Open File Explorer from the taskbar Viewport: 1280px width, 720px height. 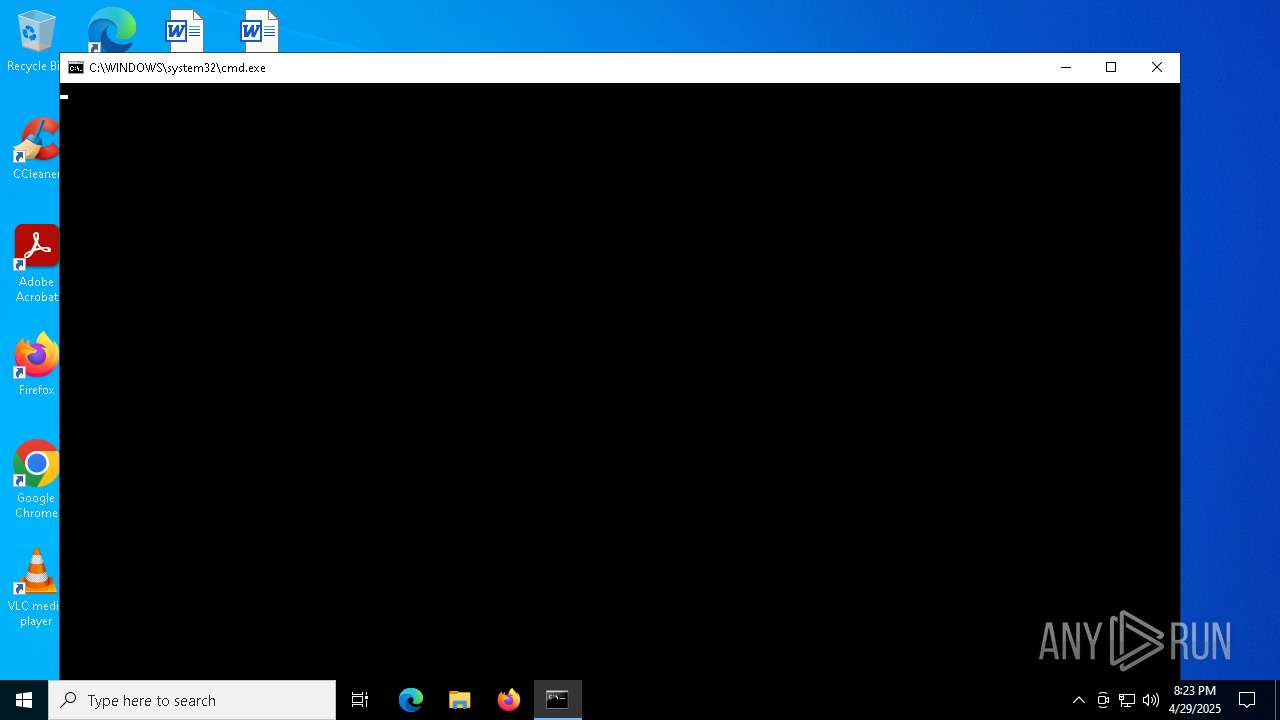[460, 700]
